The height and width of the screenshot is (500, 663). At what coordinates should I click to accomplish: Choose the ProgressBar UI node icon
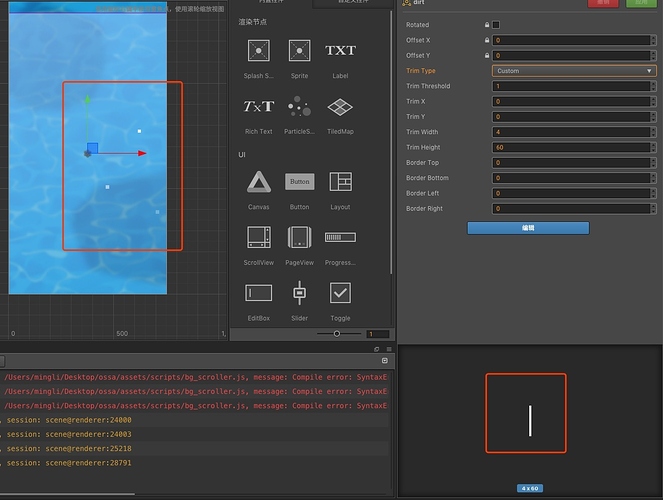[340, 237]
